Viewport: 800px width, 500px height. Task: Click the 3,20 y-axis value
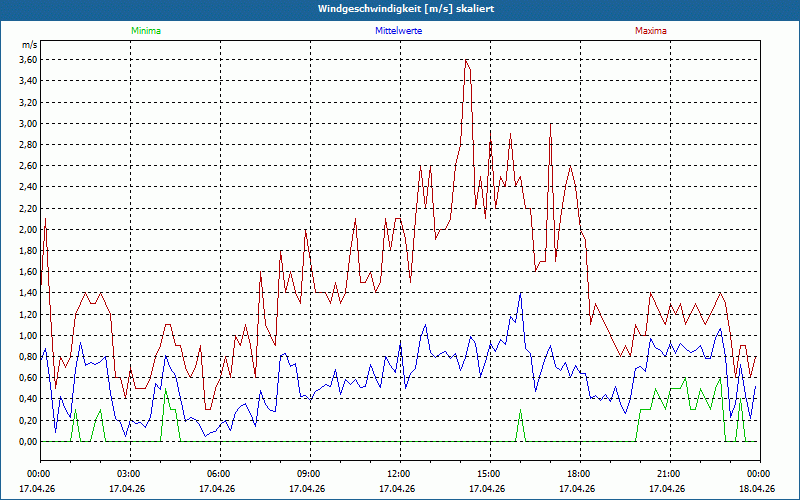28,102
